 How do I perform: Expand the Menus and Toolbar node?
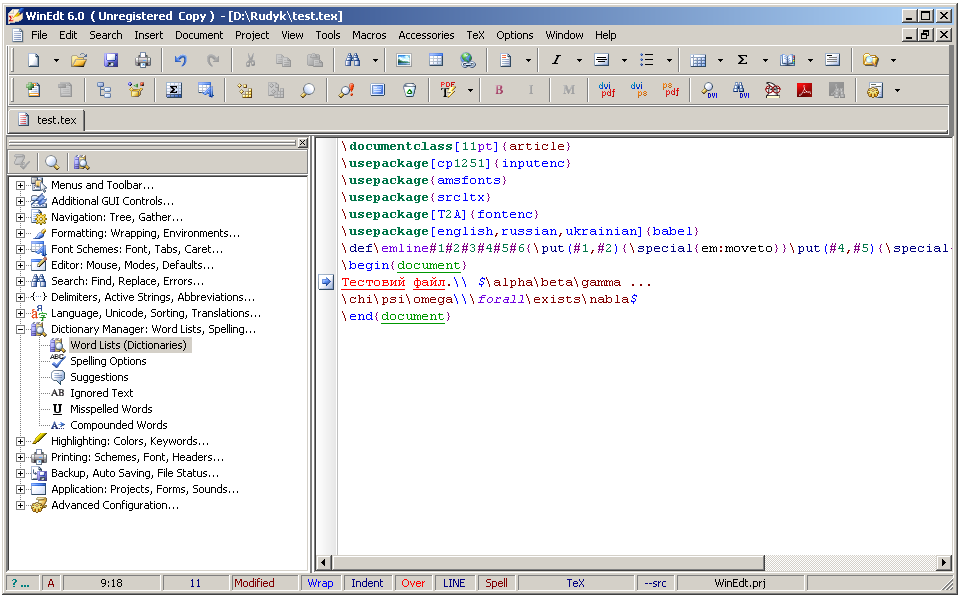[x=20, y=185]
